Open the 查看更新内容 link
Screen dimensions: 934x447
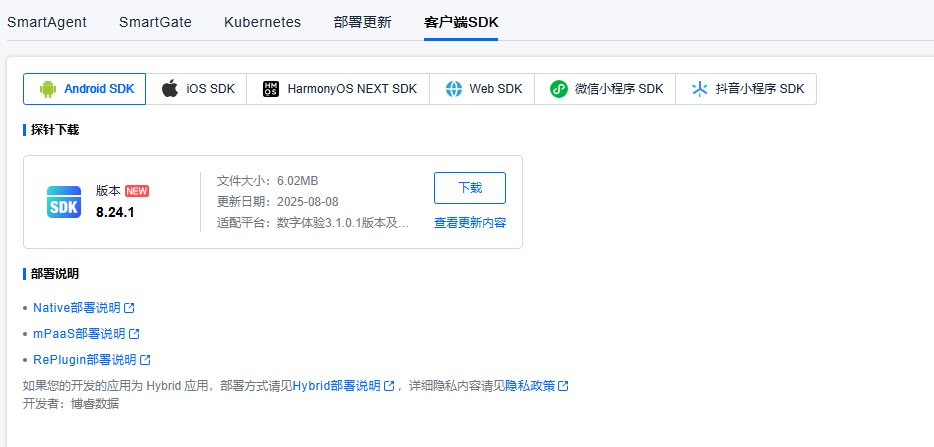click(x=469, y=223)
